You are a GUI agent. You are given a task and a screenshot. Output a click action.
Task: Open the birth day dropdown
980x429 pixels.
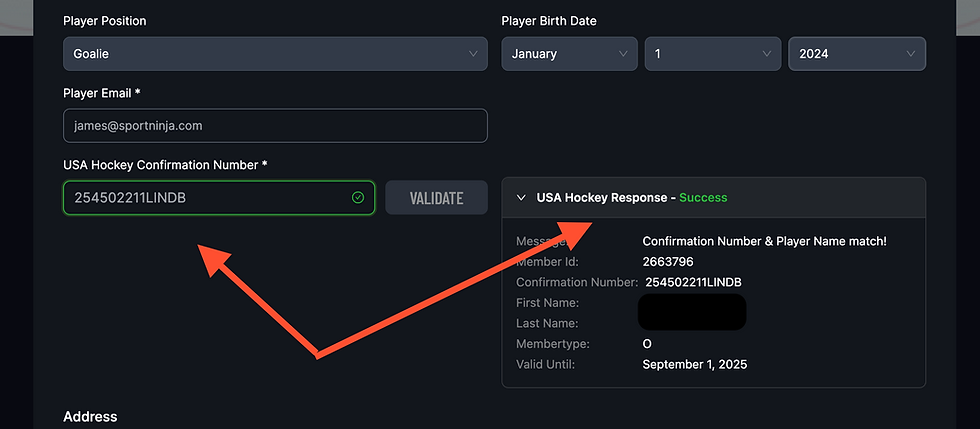pyautogui.click(x=712, y=54)
